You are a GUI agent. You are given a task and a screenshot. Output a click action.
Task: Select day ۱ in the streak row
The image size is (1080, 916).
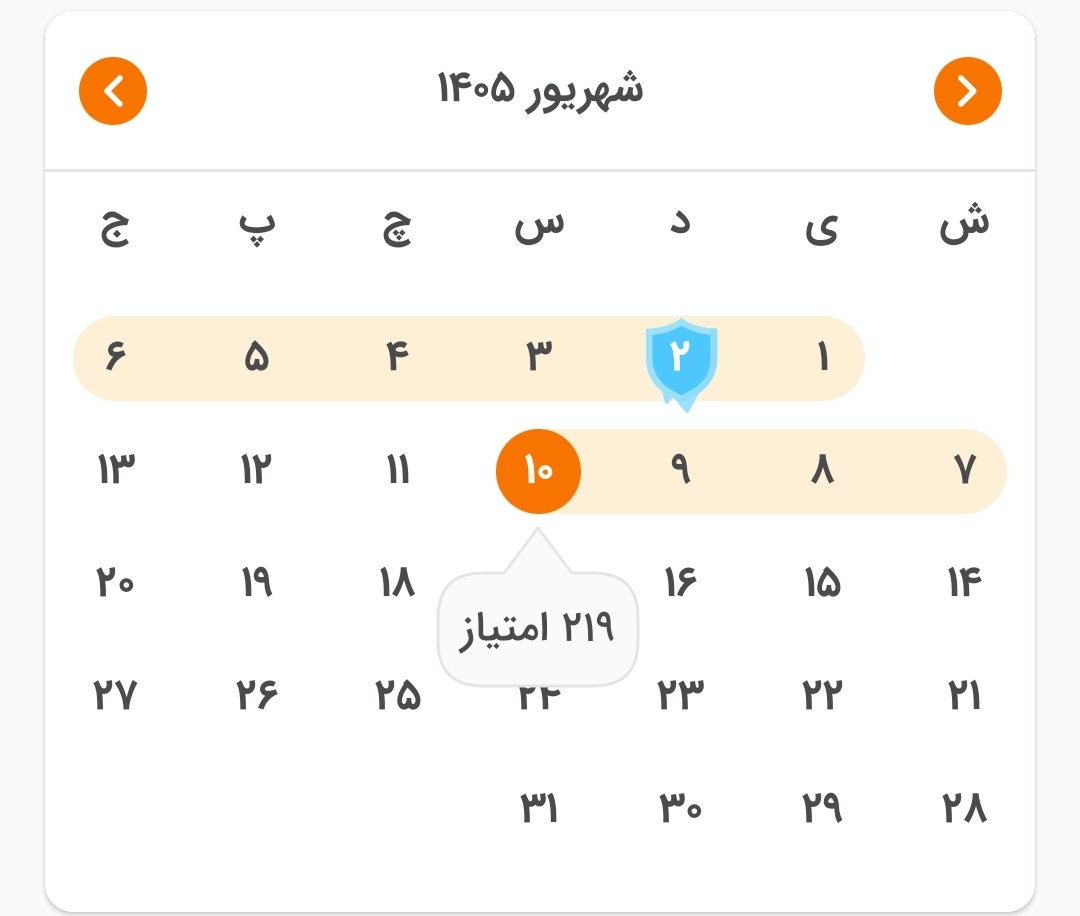pyautogui.click(x=823, y=357)
